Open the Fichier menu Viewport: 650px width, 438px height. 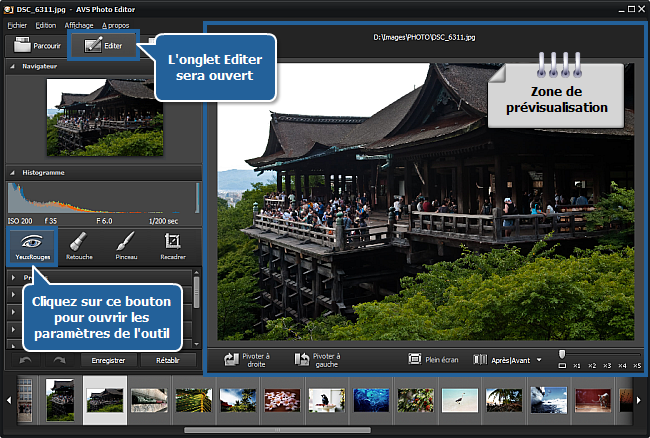coord(17,25)
